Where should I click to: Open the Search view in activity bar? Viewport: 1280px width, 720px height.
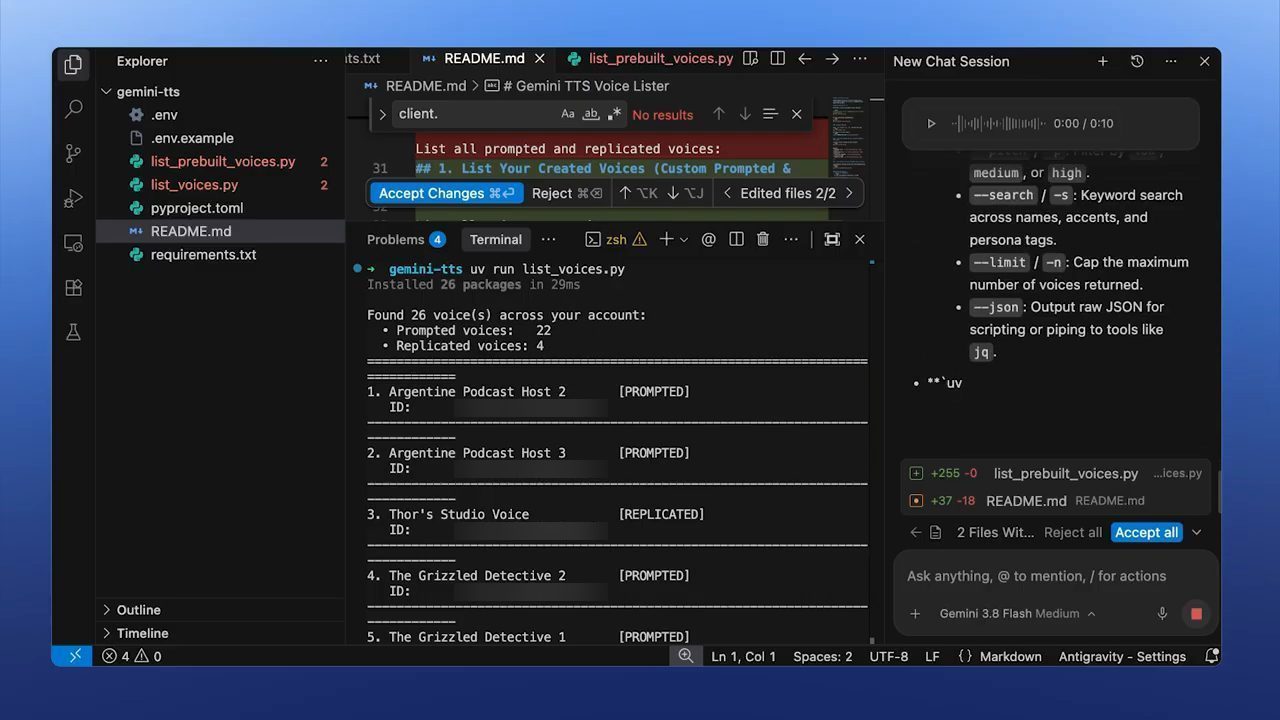tap(73, 109)
